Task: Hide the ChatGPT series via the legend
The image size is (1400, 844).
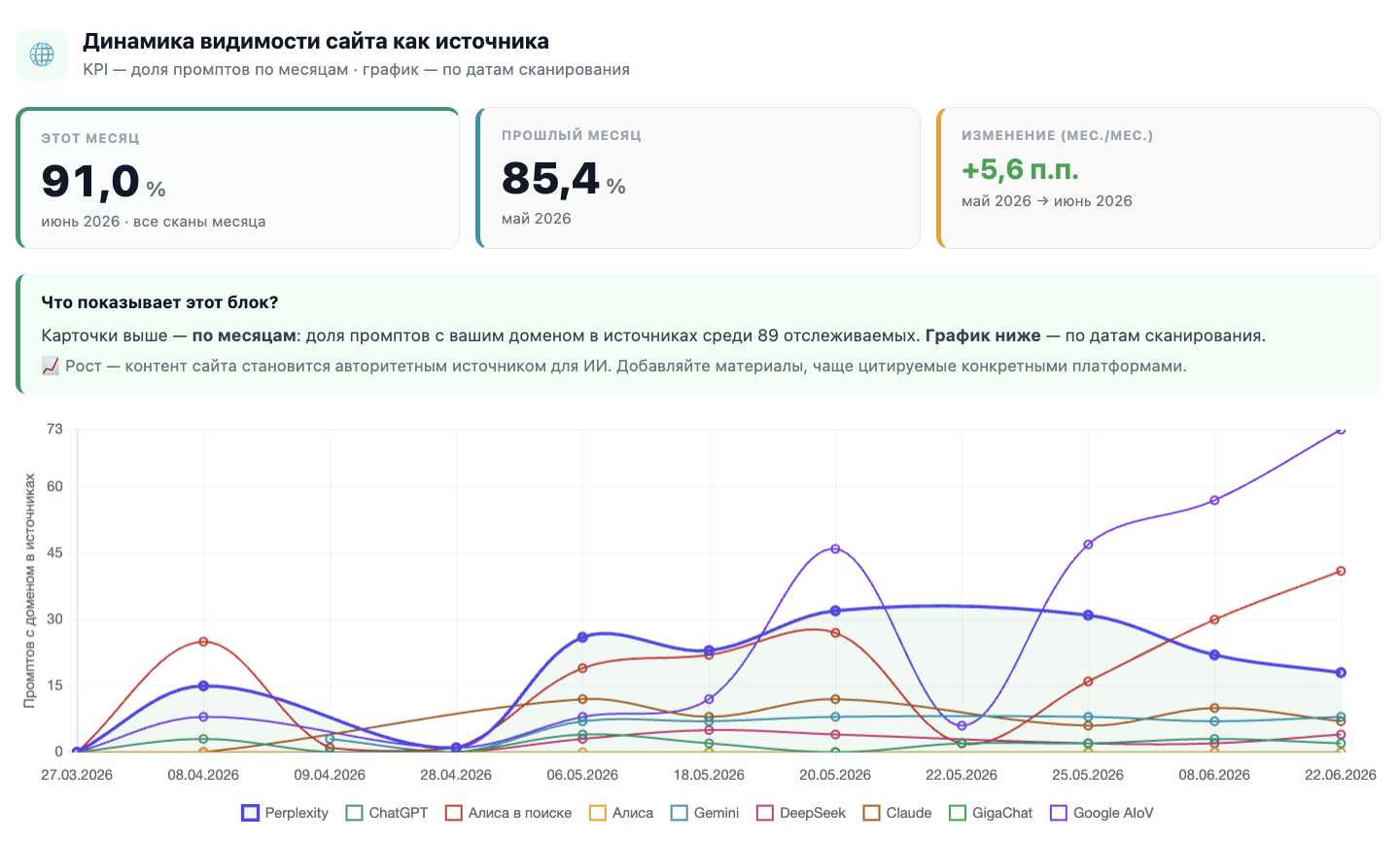Action: pos(387,813)
